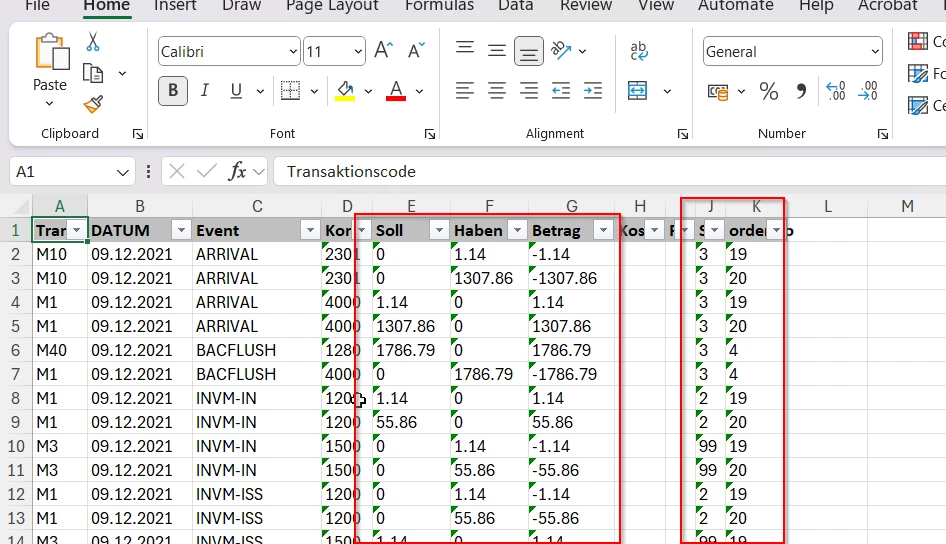Viewport: 946px width, 544px height.
Task: Open the Home ribbon tab
Action: 107,6
